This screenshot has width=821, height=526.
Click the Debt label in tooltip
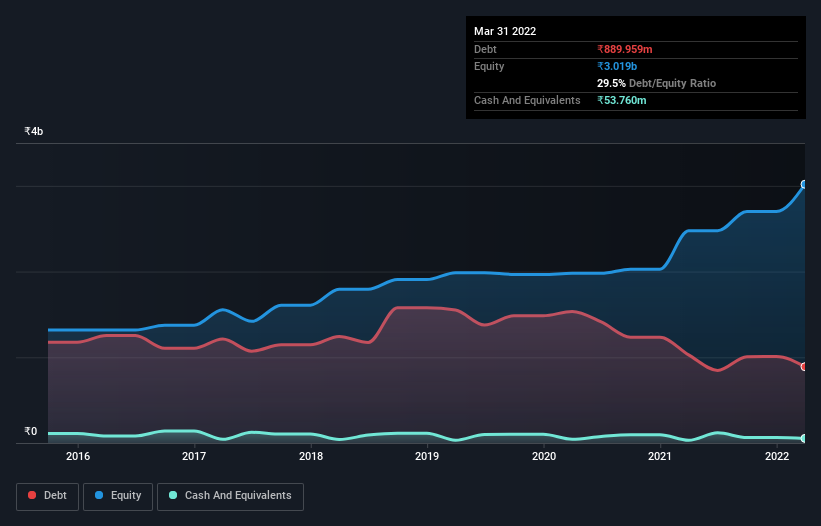point(485,49)
